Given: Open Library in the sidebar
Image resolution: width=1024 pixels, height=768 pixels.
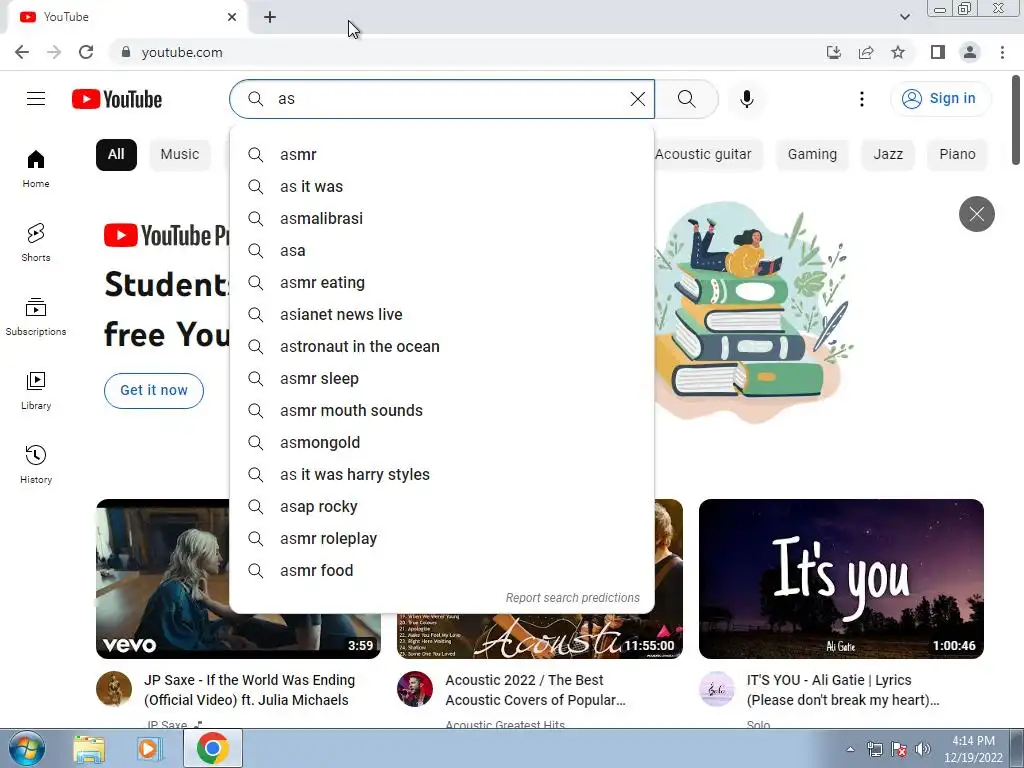Looking at the screenshot, I should pos(36,390).
